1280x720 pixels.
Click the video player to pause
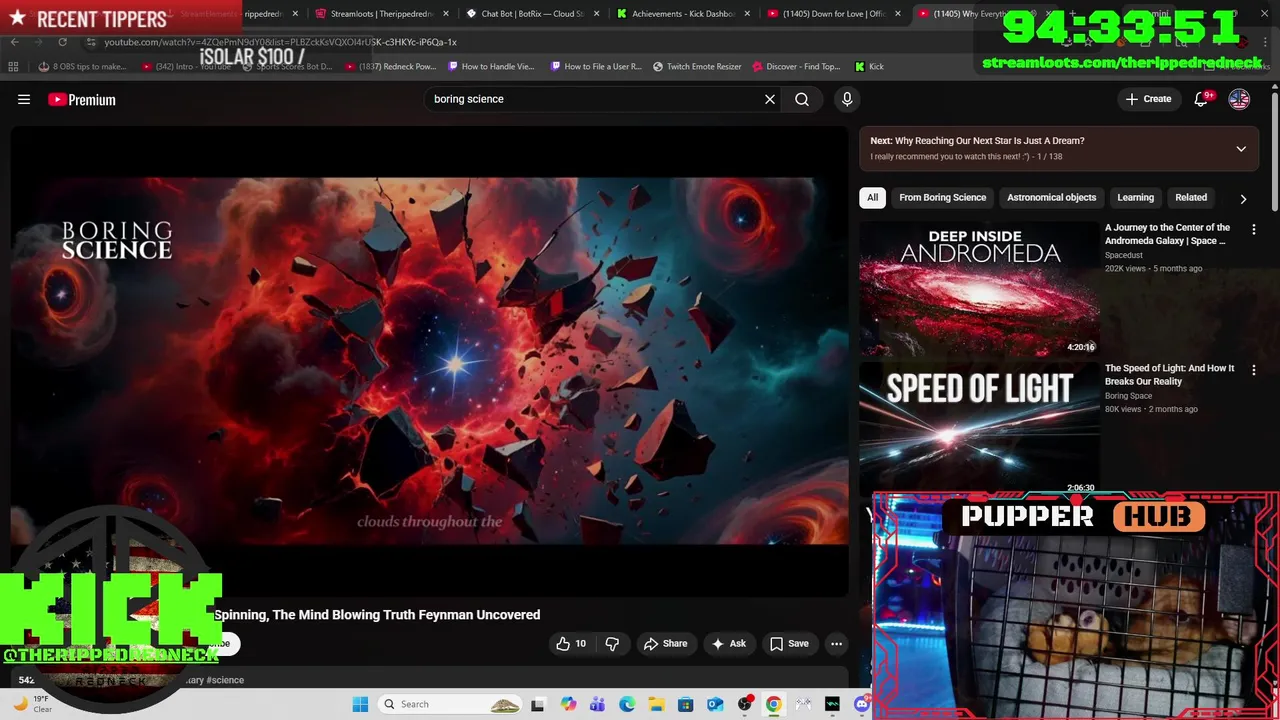point(429,360)
